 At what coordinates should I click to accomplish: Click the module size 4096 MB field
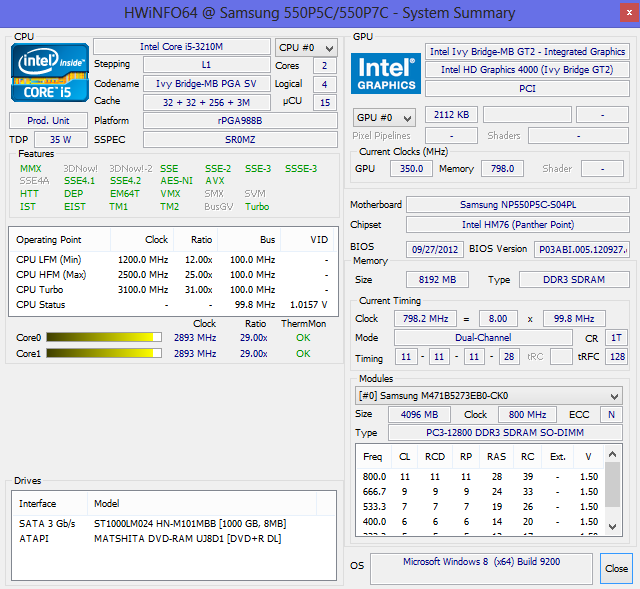[x=419, y=415]
